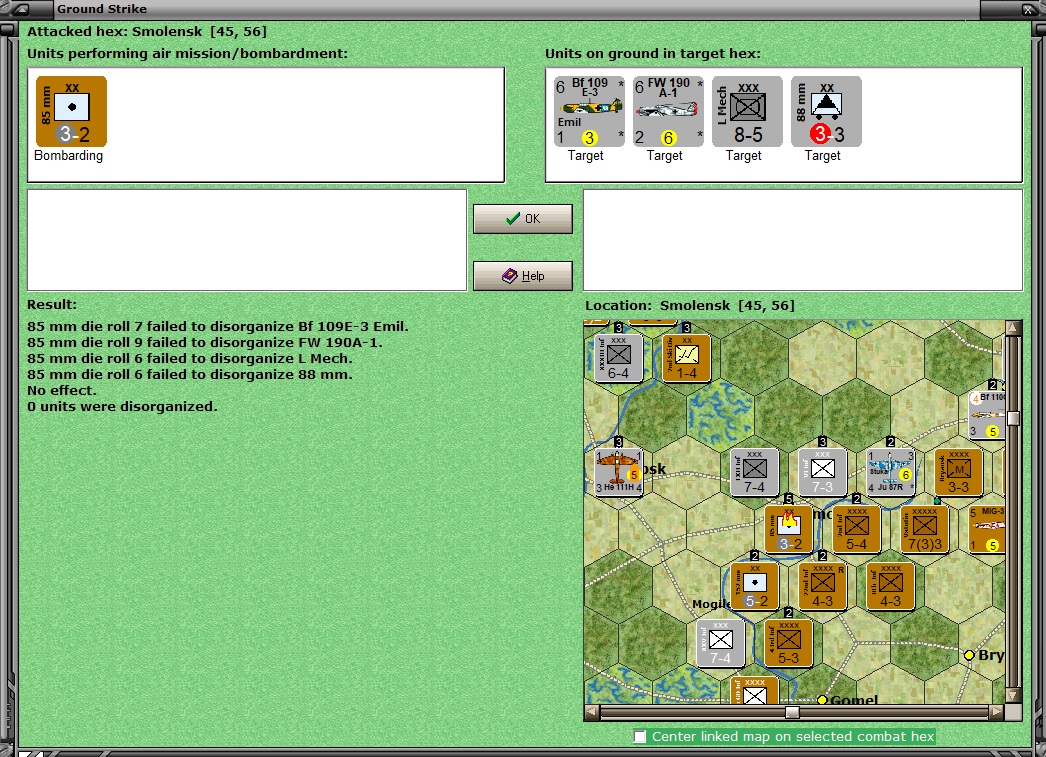Click the Gomel city marker on map
Viewport: 1046px width, 757px height.
pyautogui.click(x=823, y=700)
